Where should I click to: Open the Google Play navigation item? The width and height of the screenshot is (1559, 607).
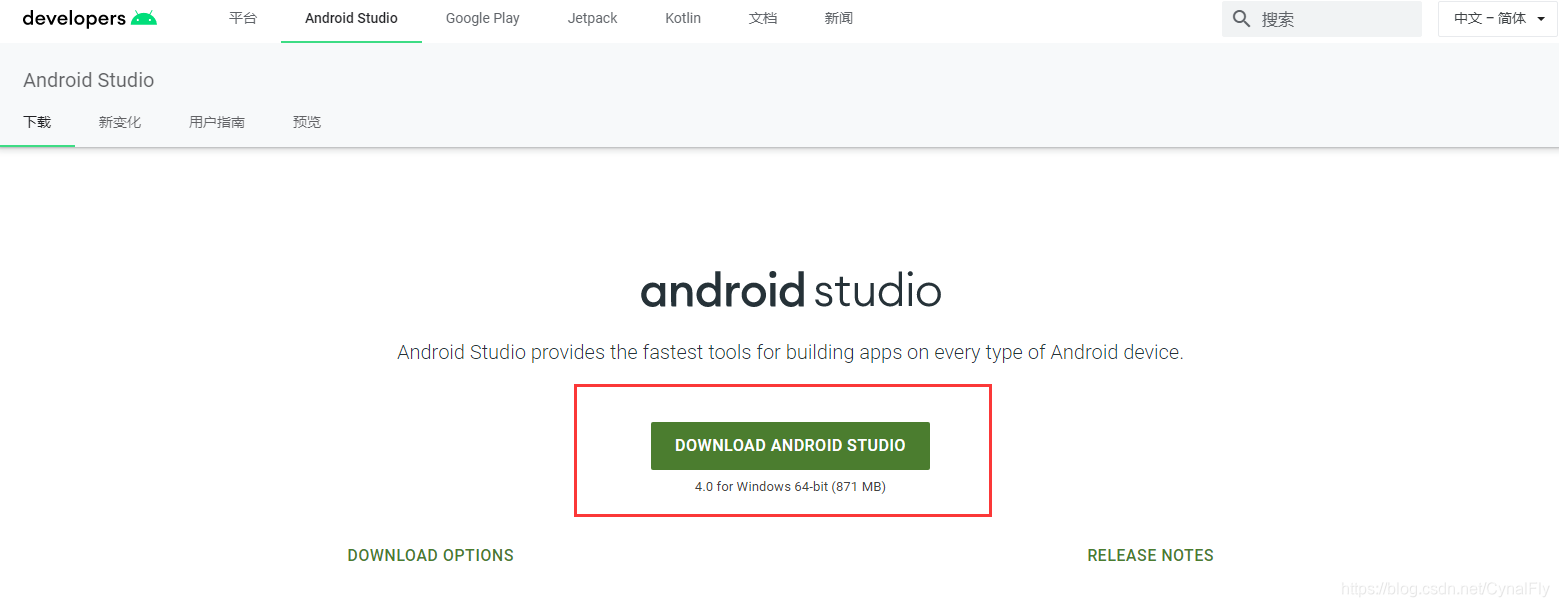pyautogui.click(x=483, y=18)
